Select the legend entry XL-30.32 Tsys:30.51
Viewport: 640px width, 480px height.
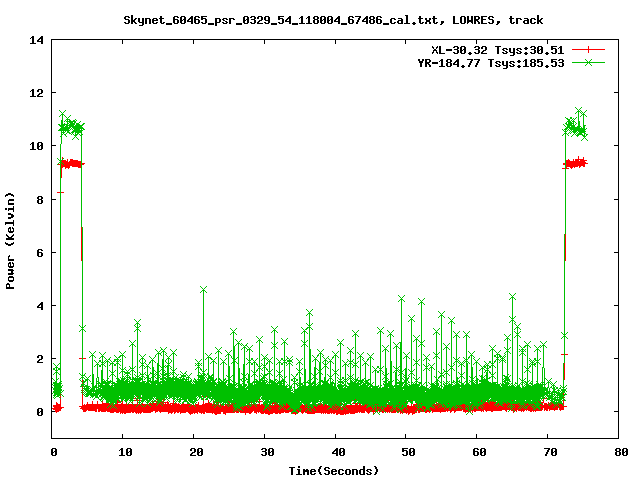point(498,50)
